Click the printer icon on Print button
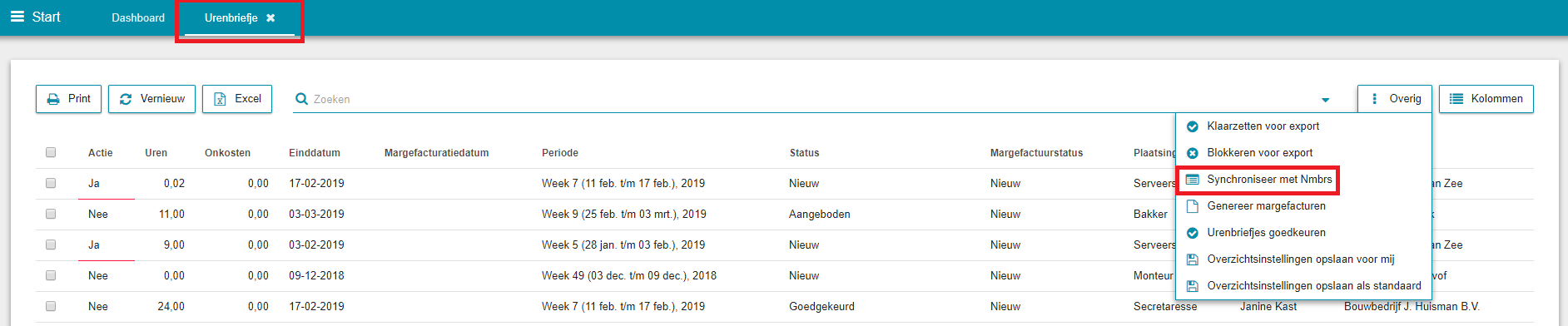 point(53,99)
